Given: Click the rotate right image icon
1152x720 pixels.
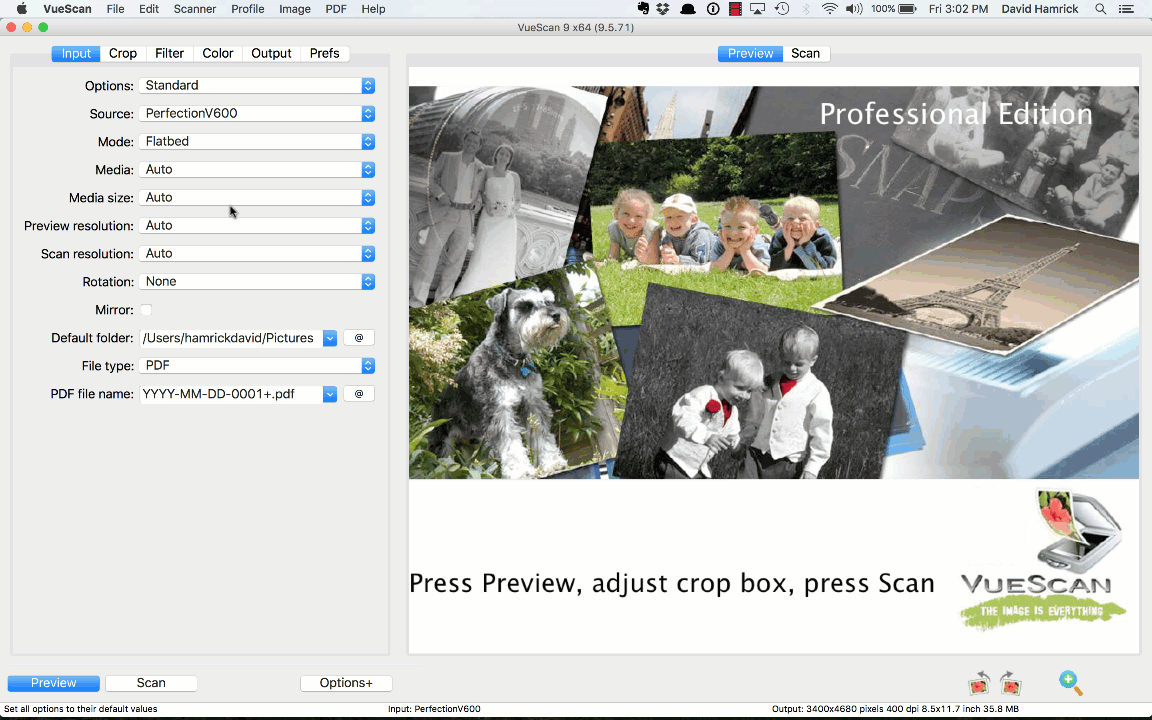Looking at the screenshot, I should pyautogui.click(x=1010, y=684).
